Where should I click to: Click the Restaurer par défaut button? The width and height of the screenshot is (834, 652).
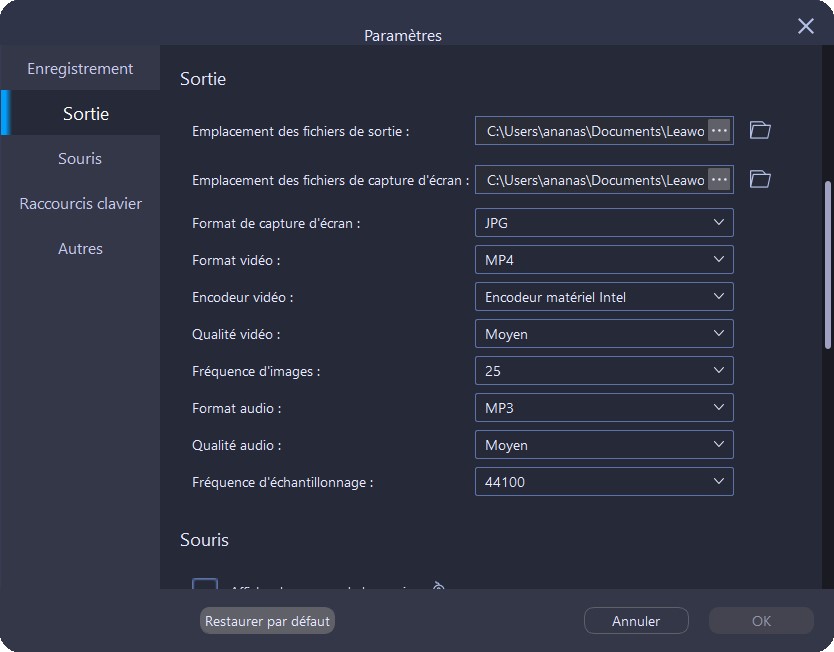point(267,621)
